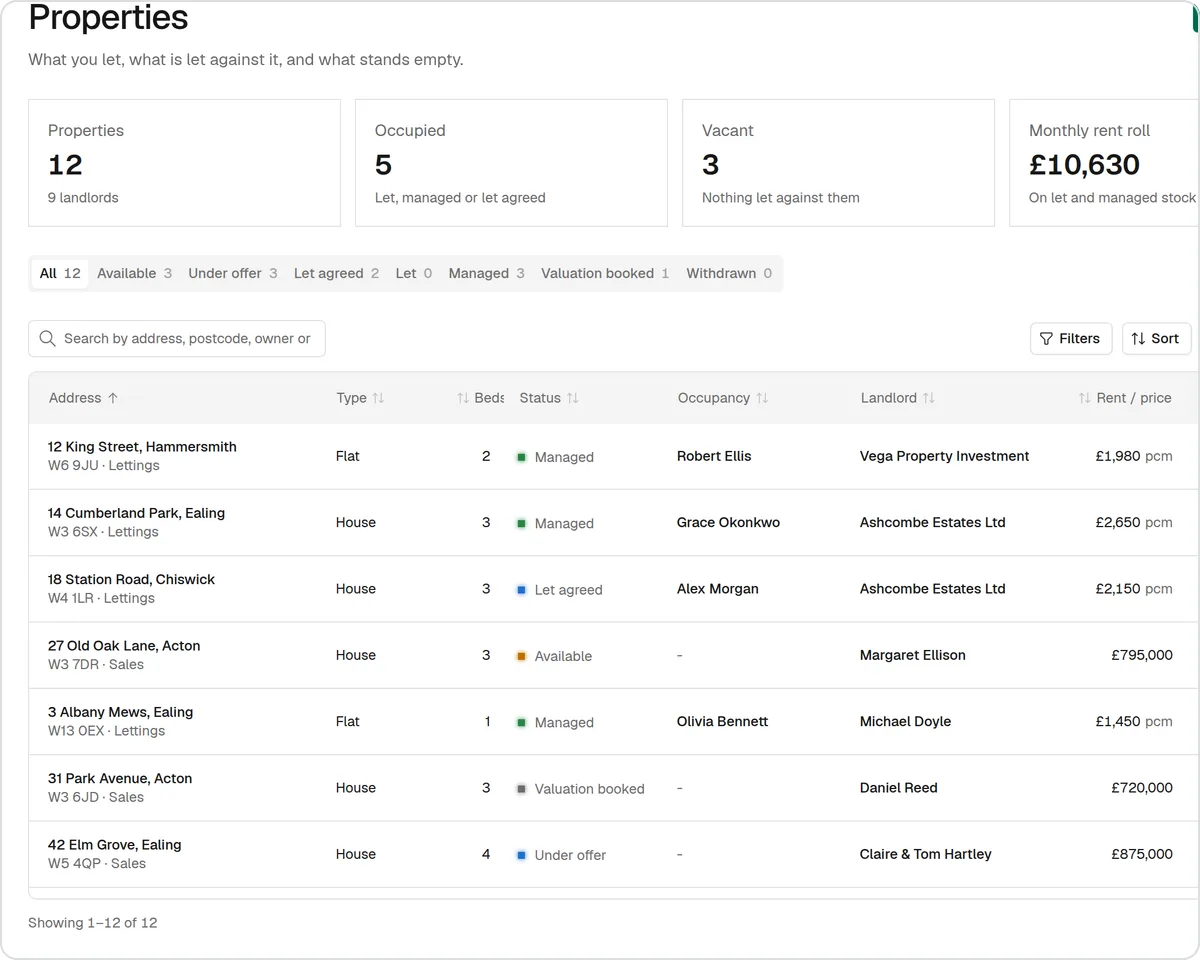The width and height of the screenshot is (1200, 960).
Task: Click sort arrows beside Rent / price header
Action: (1085, 398)
